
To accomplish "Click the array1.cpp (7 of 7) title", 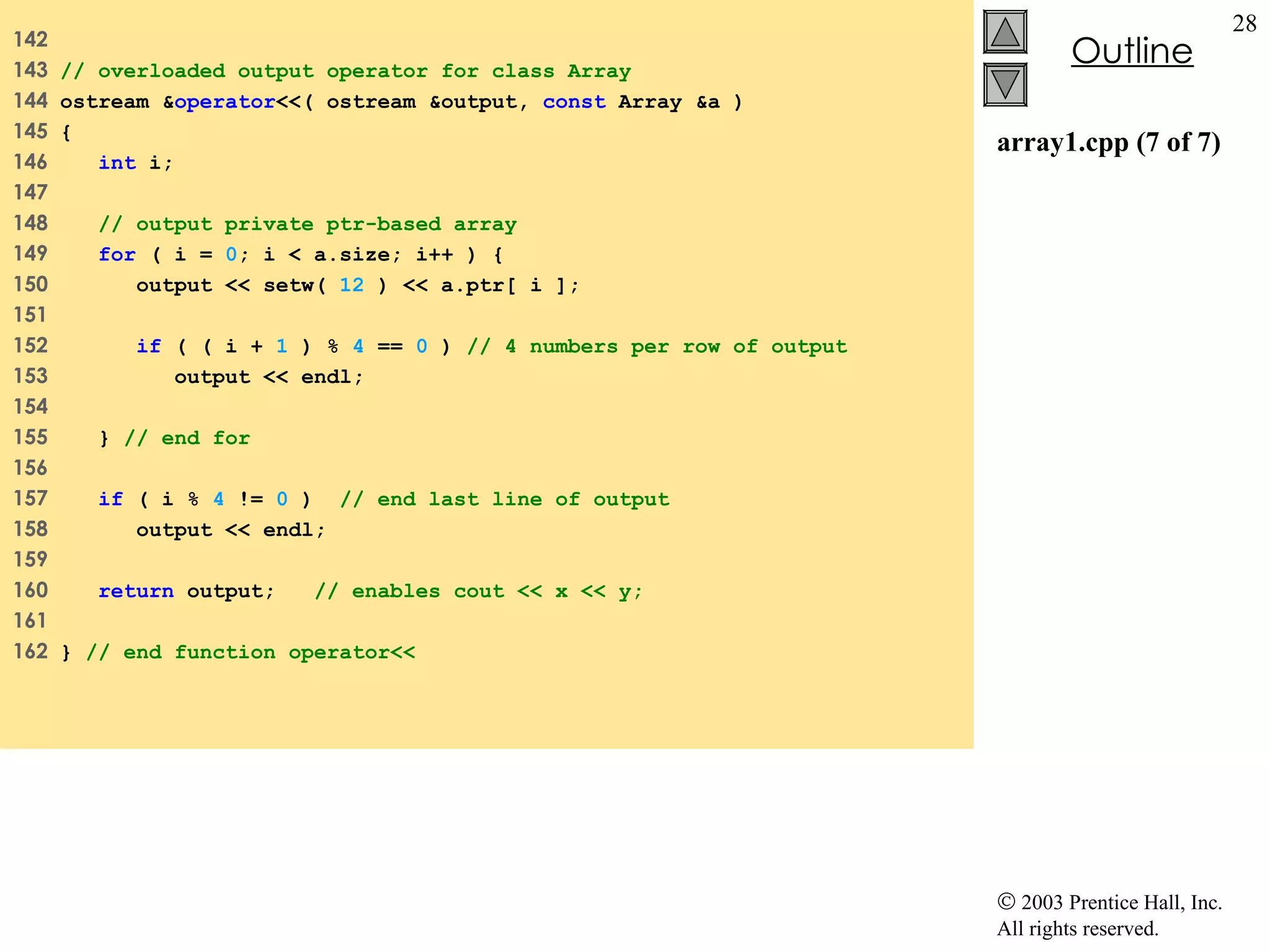I will [1108, 143].
